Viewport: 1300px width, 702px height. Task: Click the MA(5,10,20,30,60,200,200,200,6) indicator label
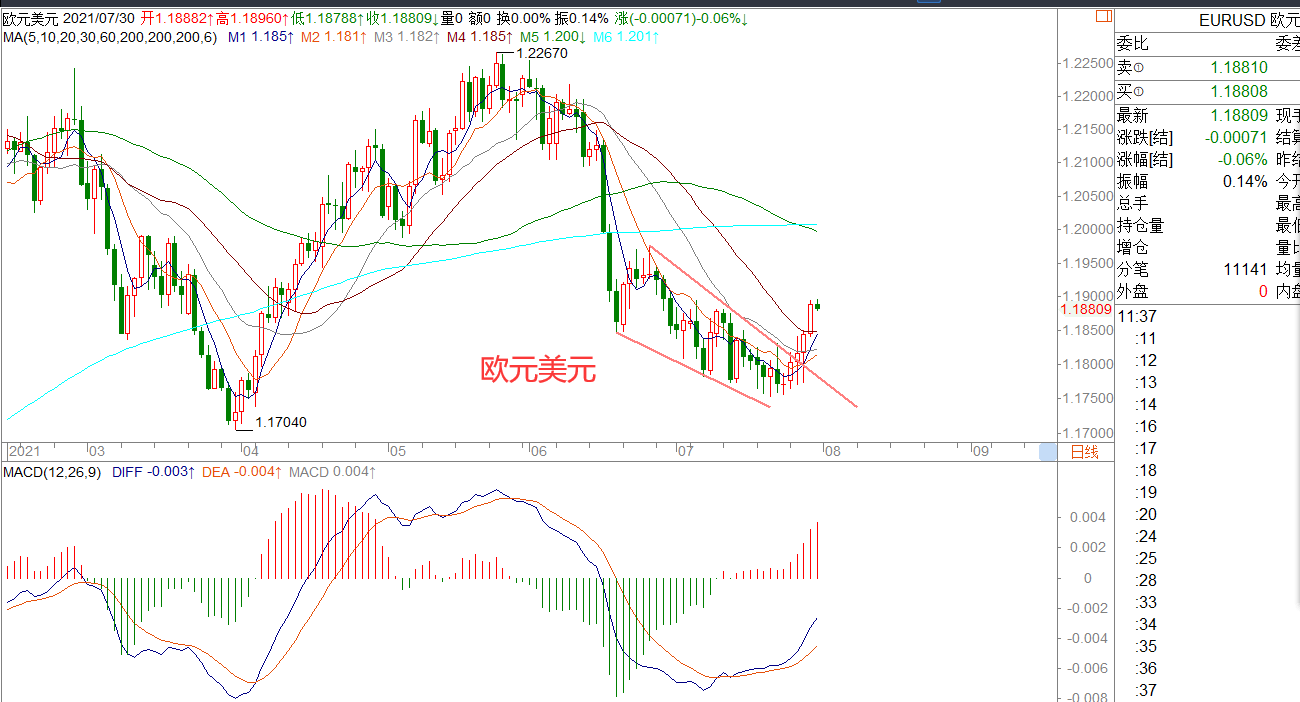pyautogui.click(x=109, y=36)
